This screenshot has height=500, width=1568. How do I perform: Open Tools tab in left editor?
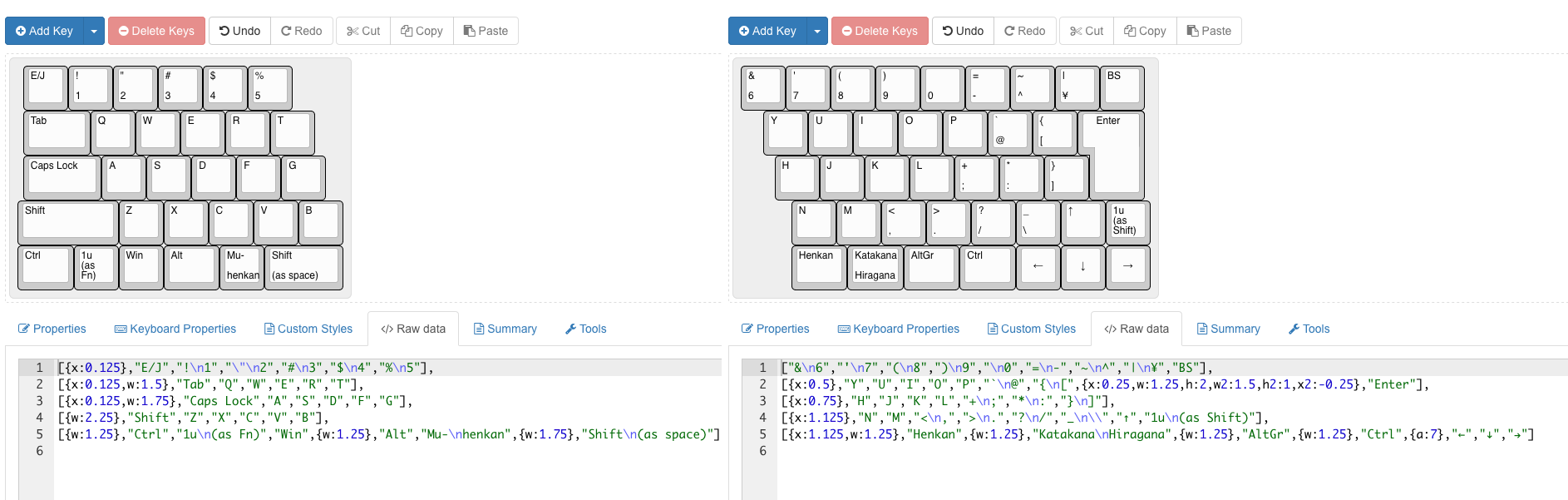(x=586, y=329)
